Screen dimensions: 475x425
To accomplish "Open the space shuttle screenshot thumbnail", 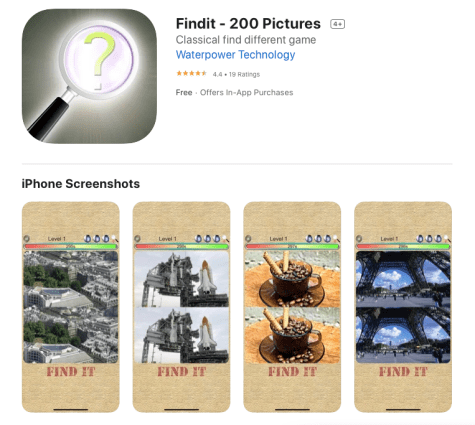I will click(x=181, y=307).
